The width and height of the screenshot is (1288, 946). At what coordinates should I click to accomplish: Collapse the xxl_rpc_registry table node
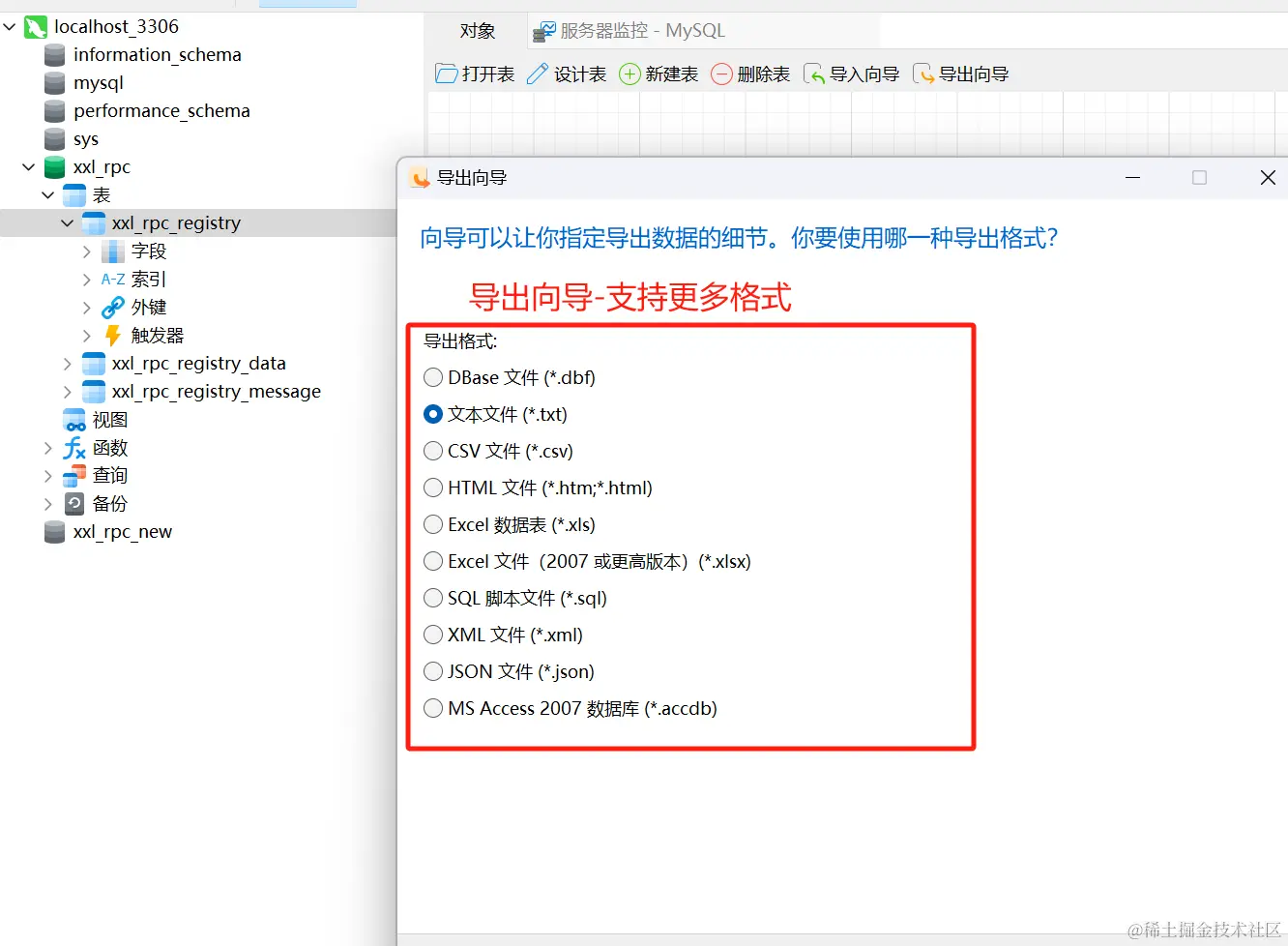tap(67, 223)
